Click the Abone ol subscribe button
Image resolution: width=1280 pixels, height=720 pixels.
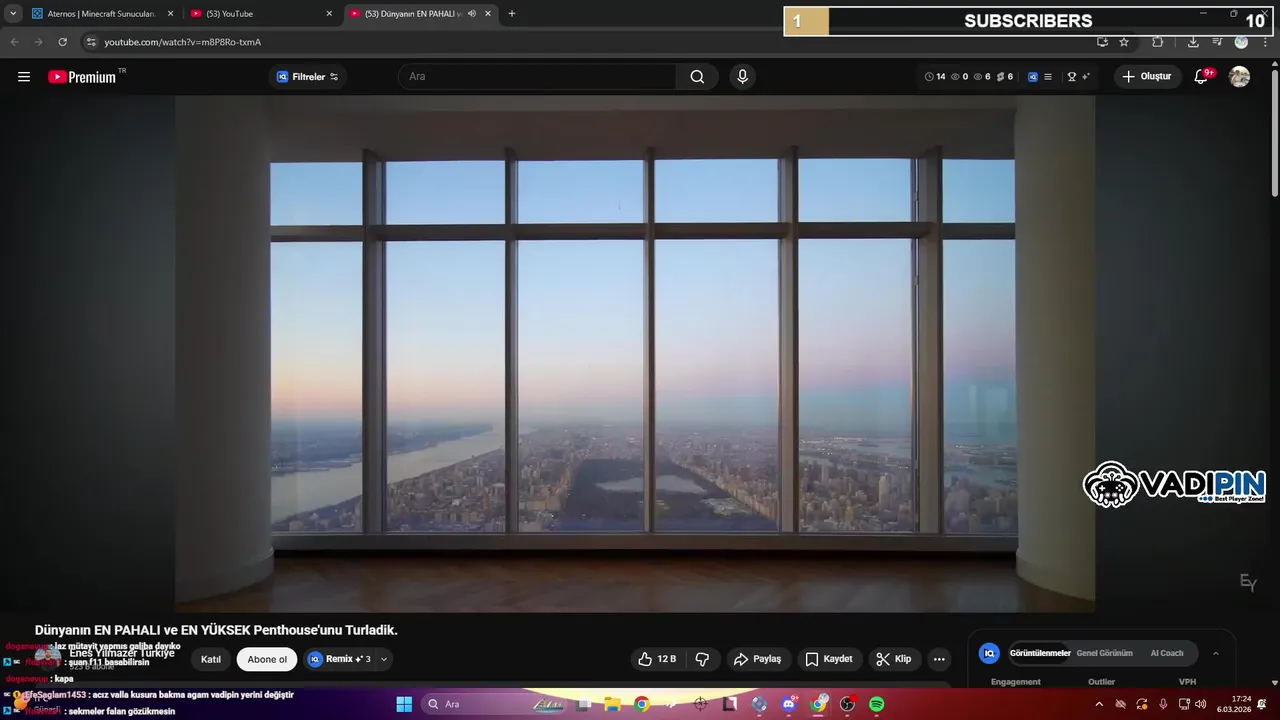tap(267, 659)
